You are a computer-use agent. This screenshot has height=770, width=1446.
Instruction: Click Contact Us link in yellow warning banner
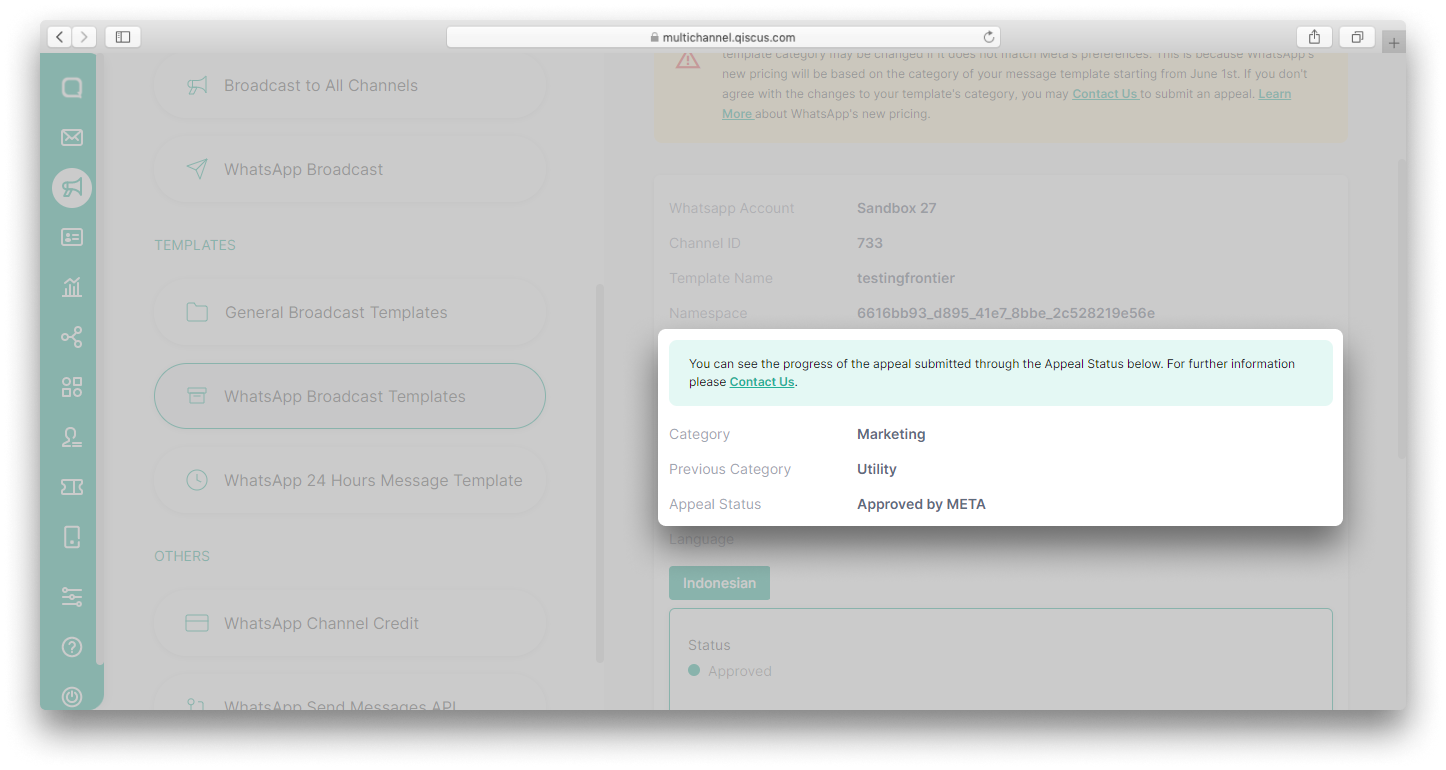[1105, 94]
